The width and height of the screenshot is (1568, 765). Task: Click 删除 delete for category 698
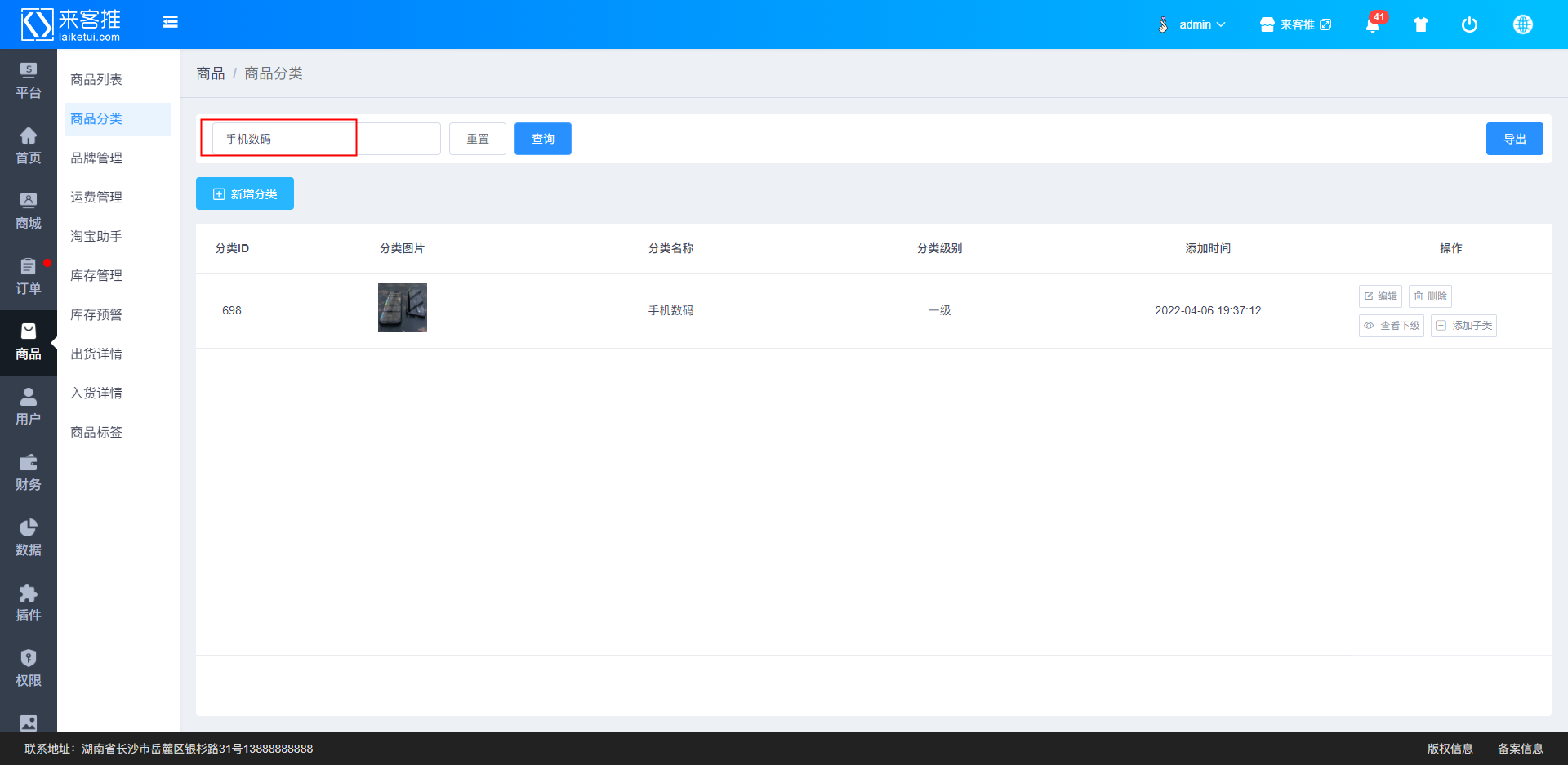click(1430, 296)
